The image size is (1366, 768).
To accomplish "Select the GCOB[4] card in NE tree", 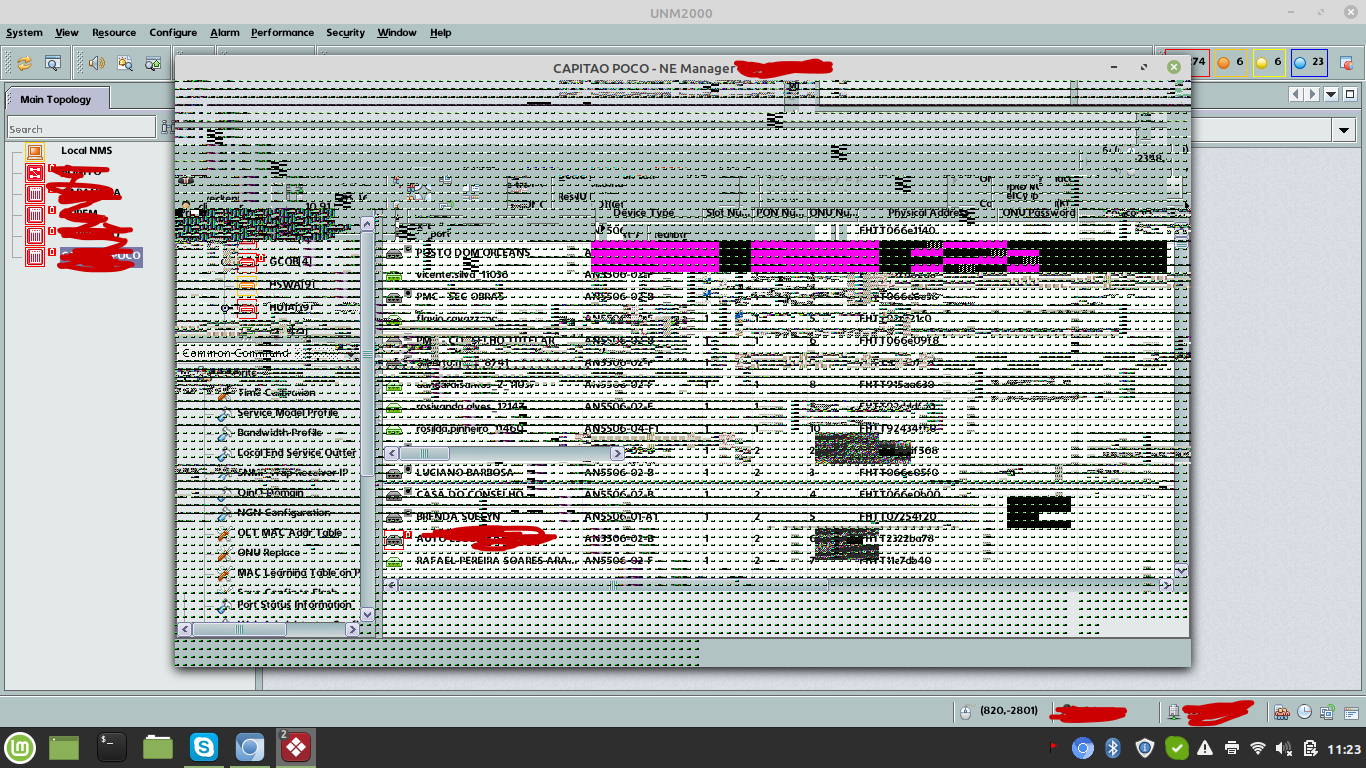I will [x=291, y=262].
